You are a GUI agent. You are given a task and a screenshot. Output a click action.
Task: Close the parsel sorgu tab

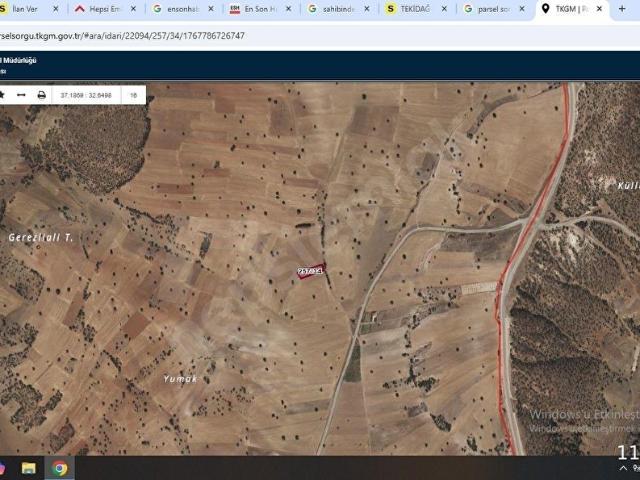point(522,9)
